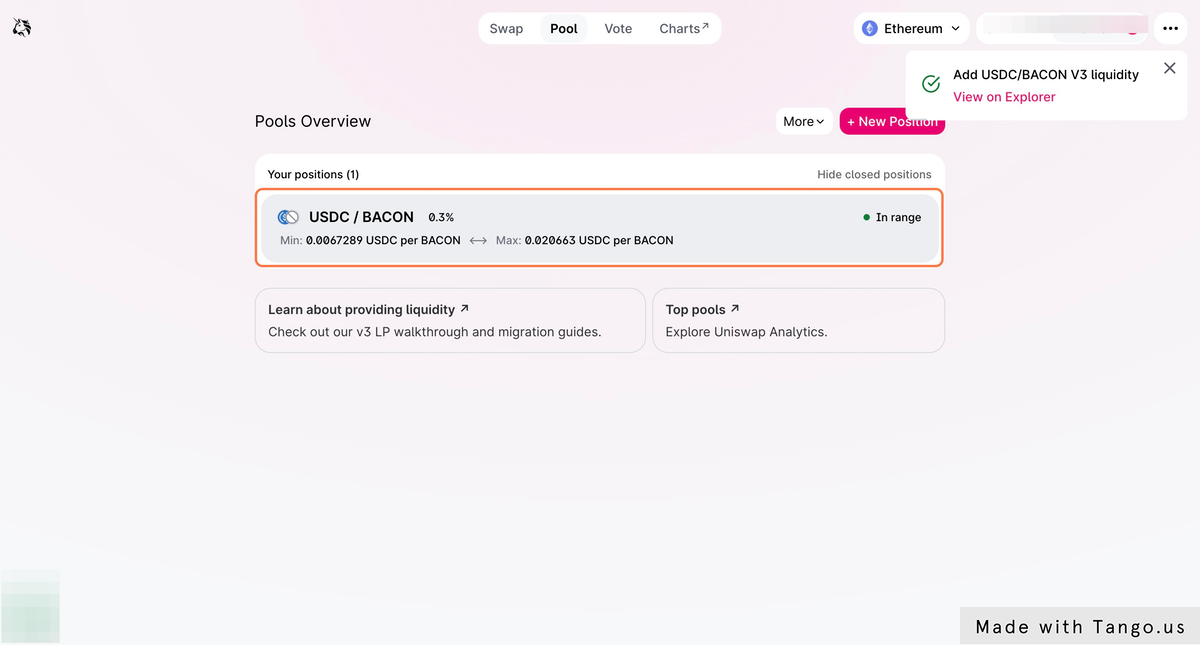This screenshot has width=1200, height=645.
Task: Click Explore Uniswap Analytics text
Action: pos(746,332)
